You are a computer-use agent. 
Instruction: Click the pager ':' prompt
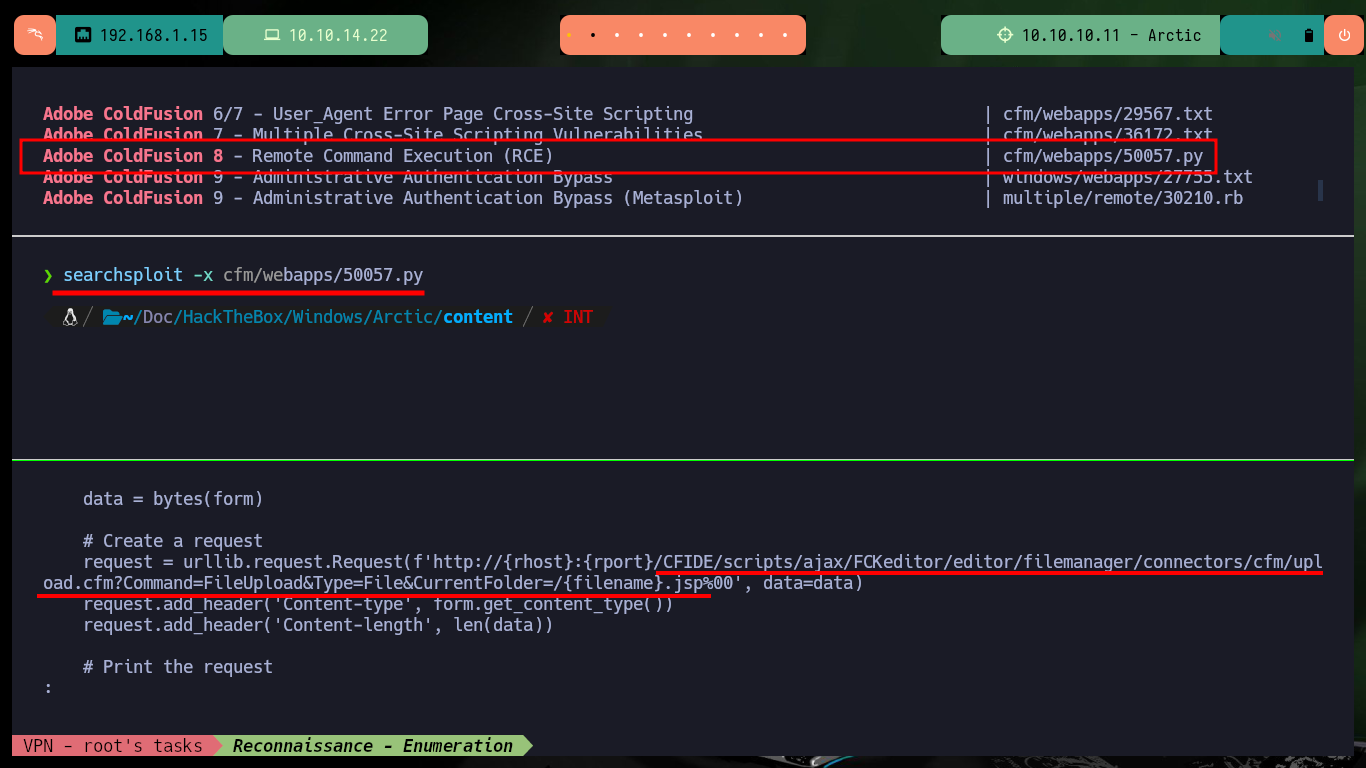click(47, 688)
